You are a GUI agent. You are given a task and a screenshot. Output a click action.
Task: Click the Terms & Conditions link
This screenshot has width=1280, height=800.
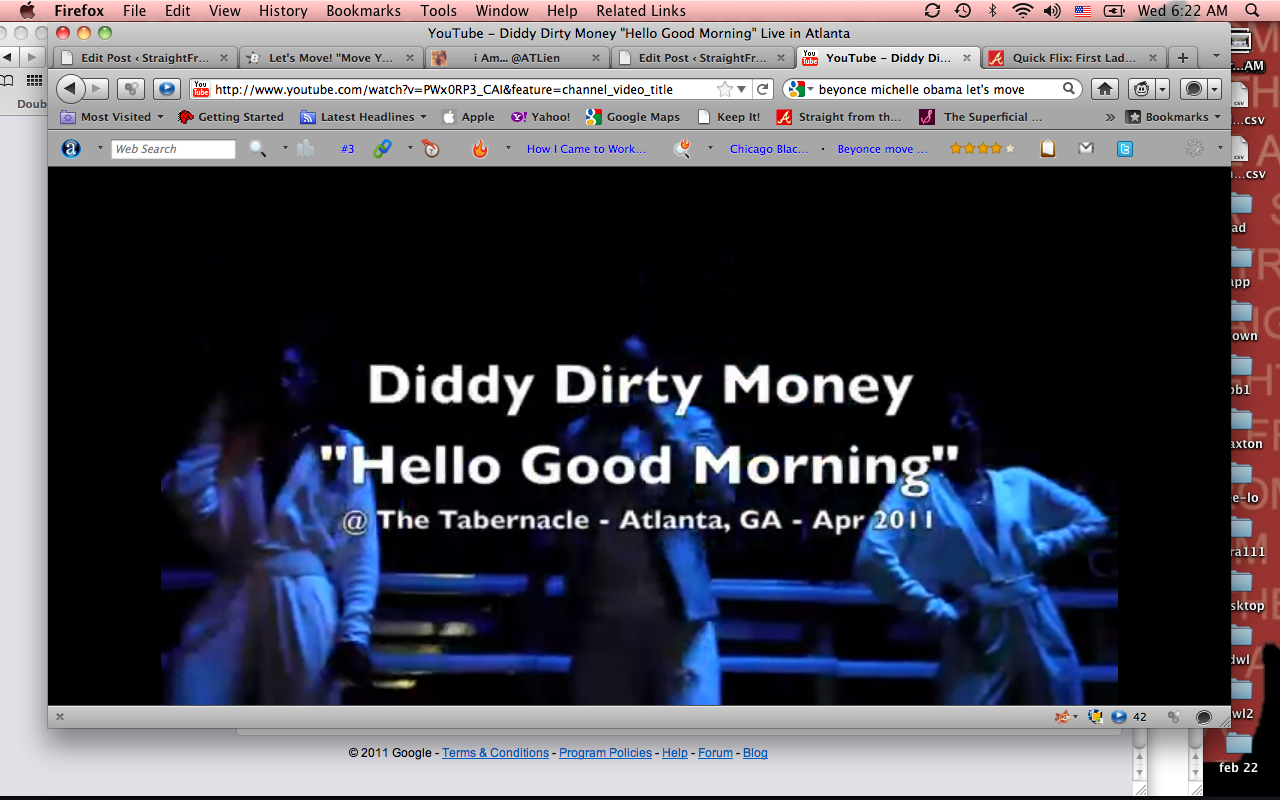(495, 753)
